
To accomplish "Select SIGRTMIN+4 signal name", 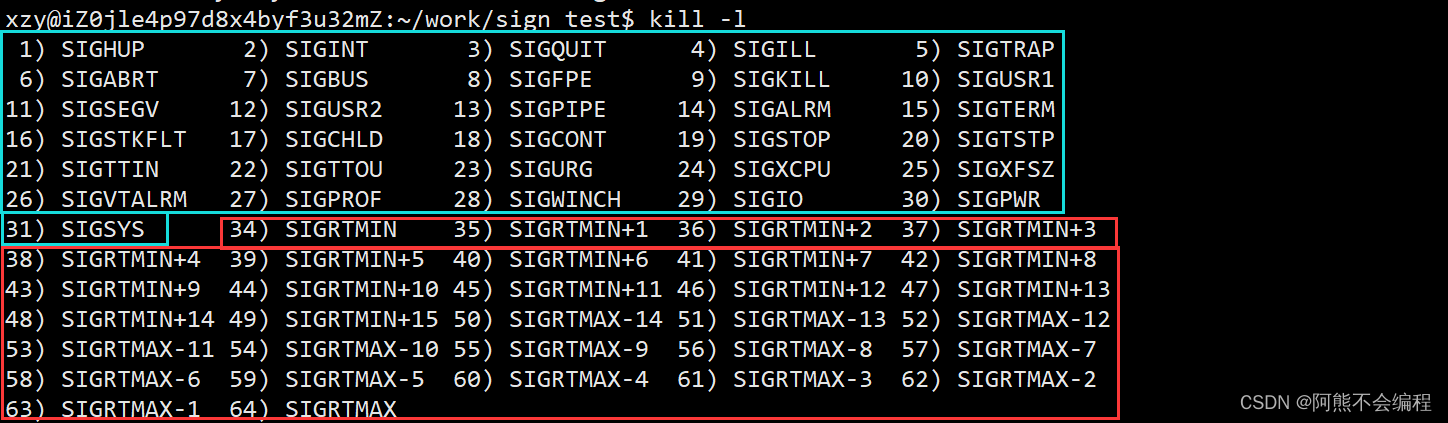I will 131,260.
